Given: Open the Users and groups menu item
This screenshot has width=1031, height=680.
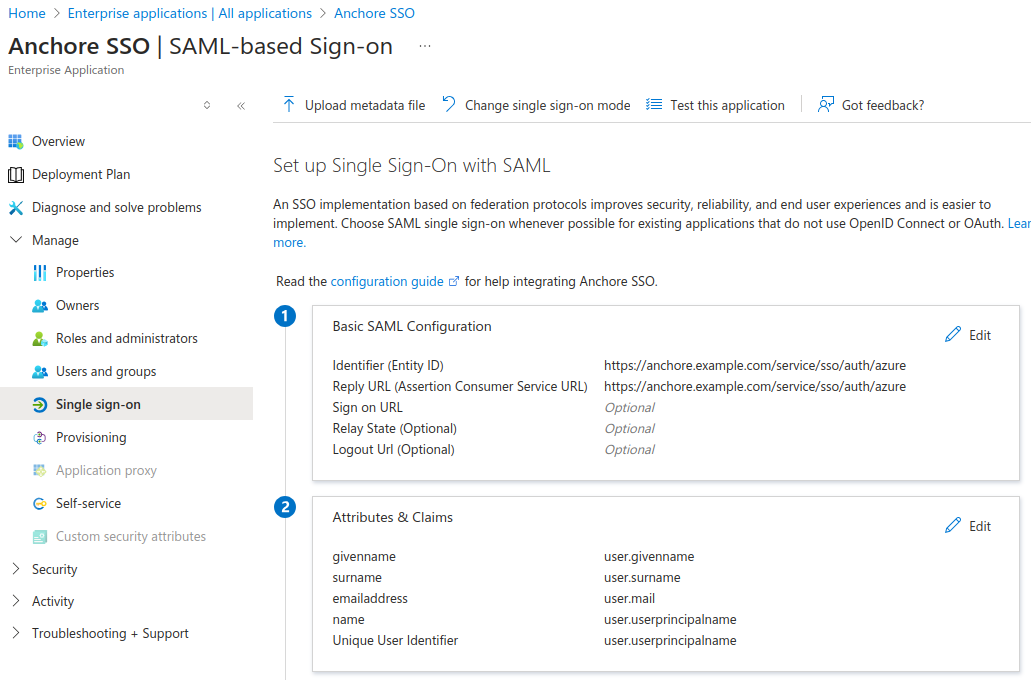Looking at the screenshot, I should coord(106,371).
